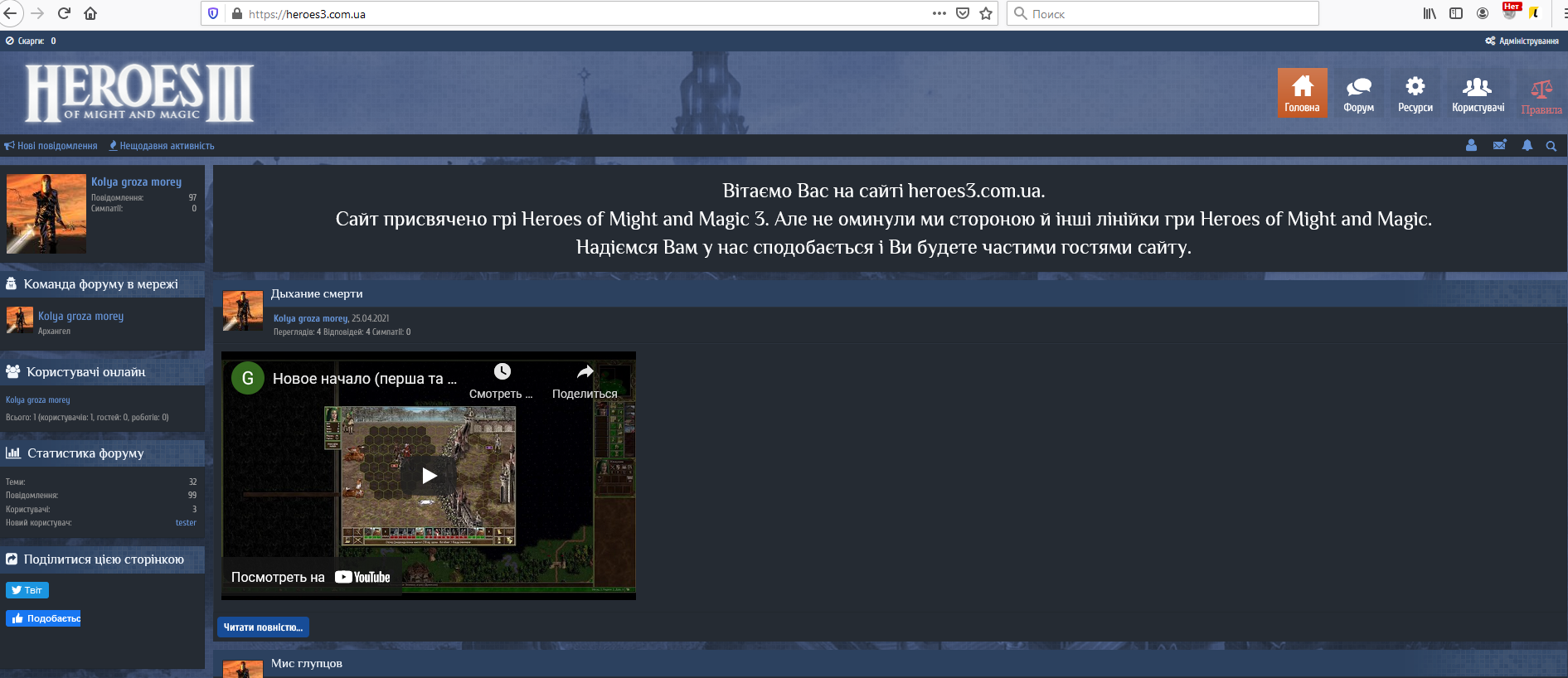Play the embedded YouTube video
Screen dimensions: 1568x678
pyautogui.click(x=429, y=476)
